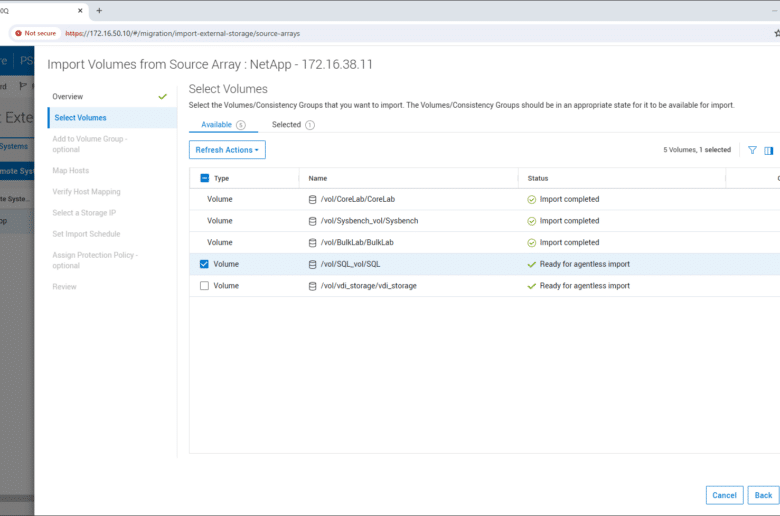Click volume icon beside /vol/CoreLab/CoreLab
This screenshot has height=516, width=780.
tap(312, 200)
